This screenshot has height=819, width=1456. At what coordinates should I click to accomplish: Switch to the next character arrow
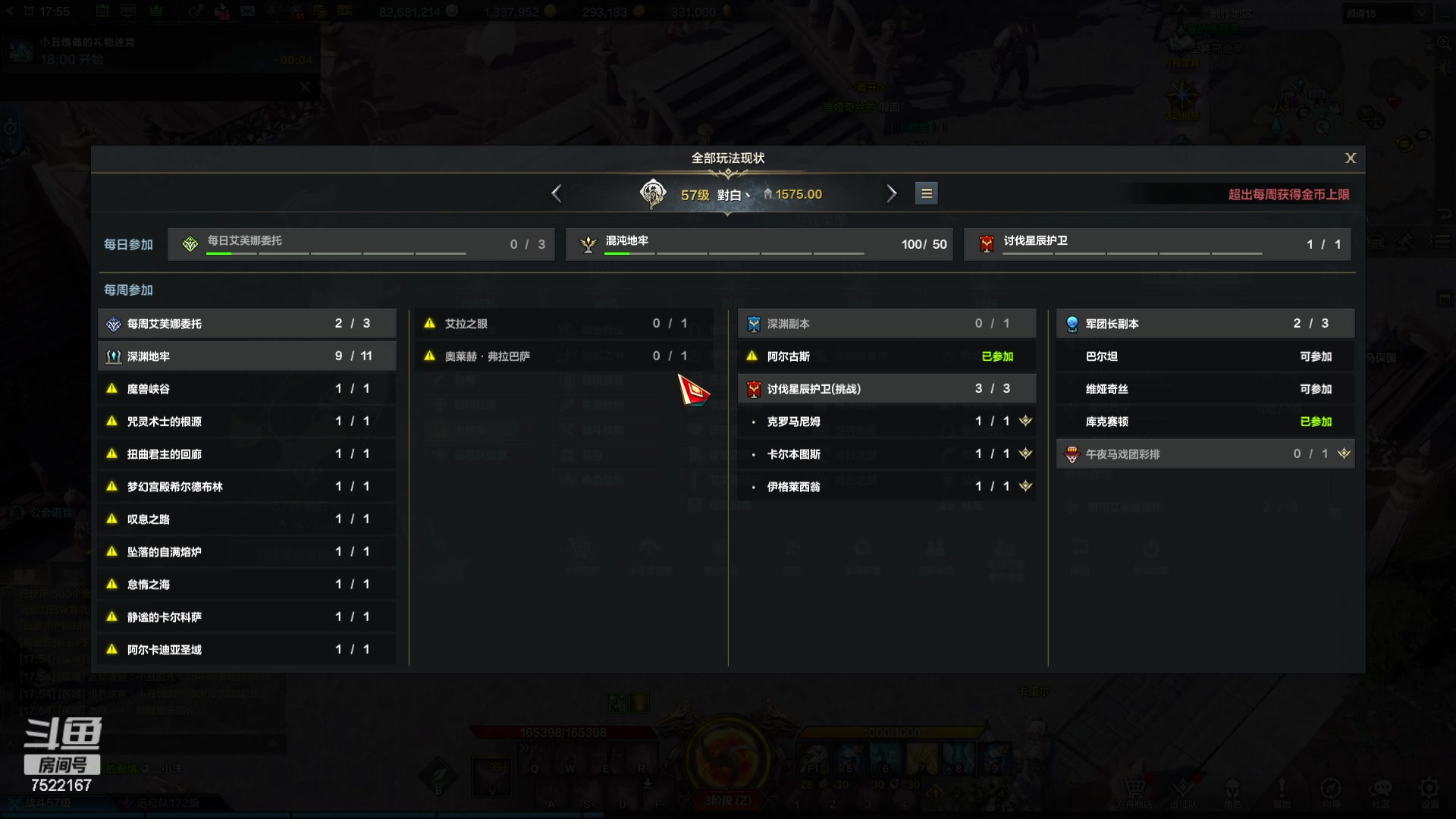(x=892, y=193)
